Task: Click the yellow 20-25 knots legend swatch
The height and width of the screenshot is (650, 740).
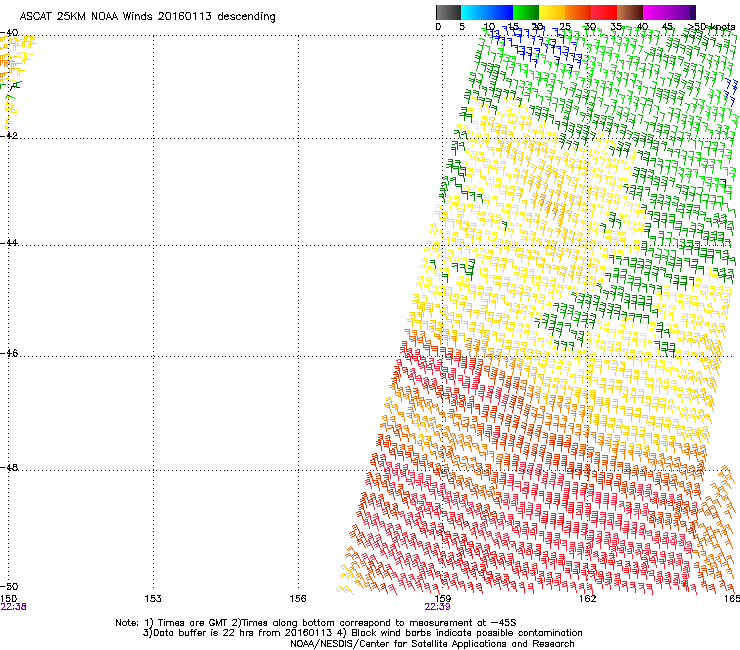Action: click(x=552, y=12)
